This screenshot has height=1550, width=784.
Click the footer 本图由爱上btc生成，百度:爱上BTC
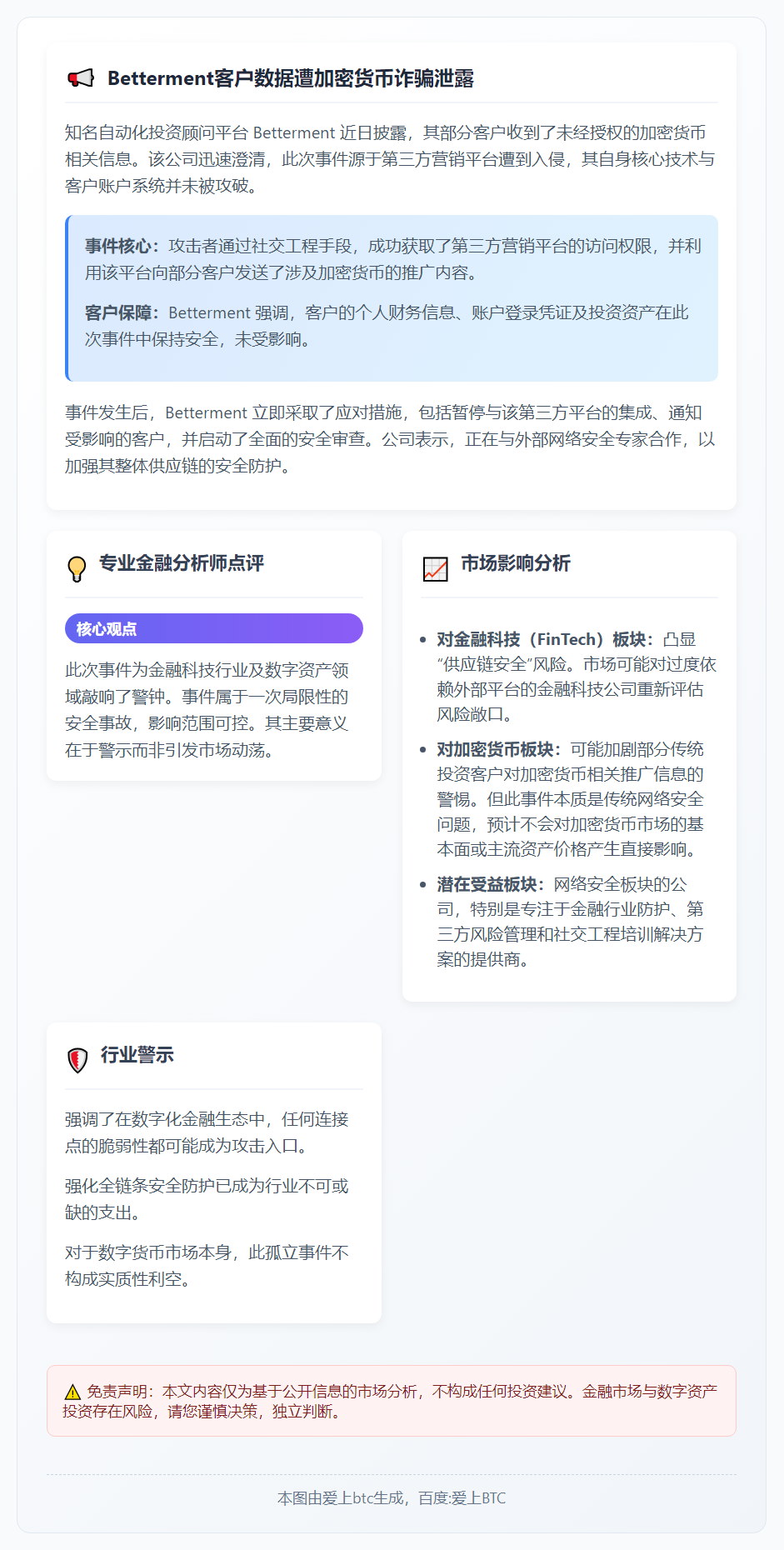[x=392, y=1498]
